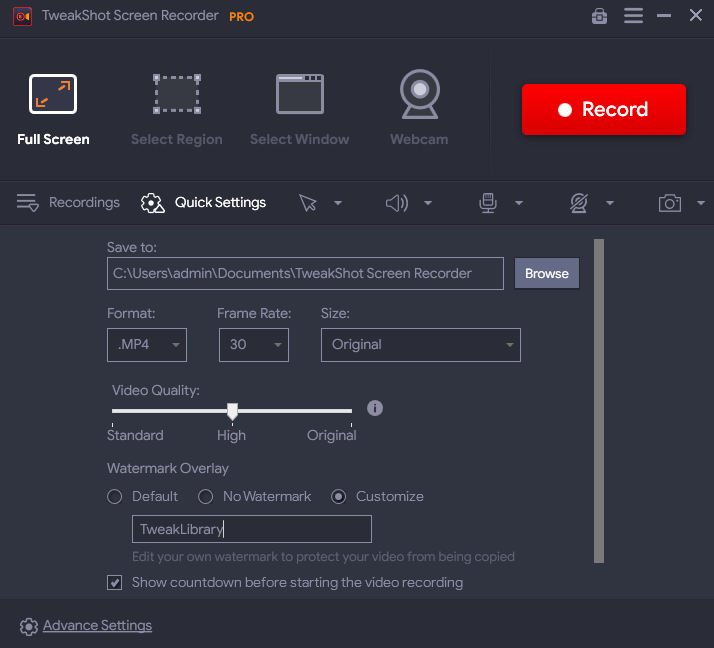Minimize the TweakShot window
The image size is (714, 648).
point(664,15)
